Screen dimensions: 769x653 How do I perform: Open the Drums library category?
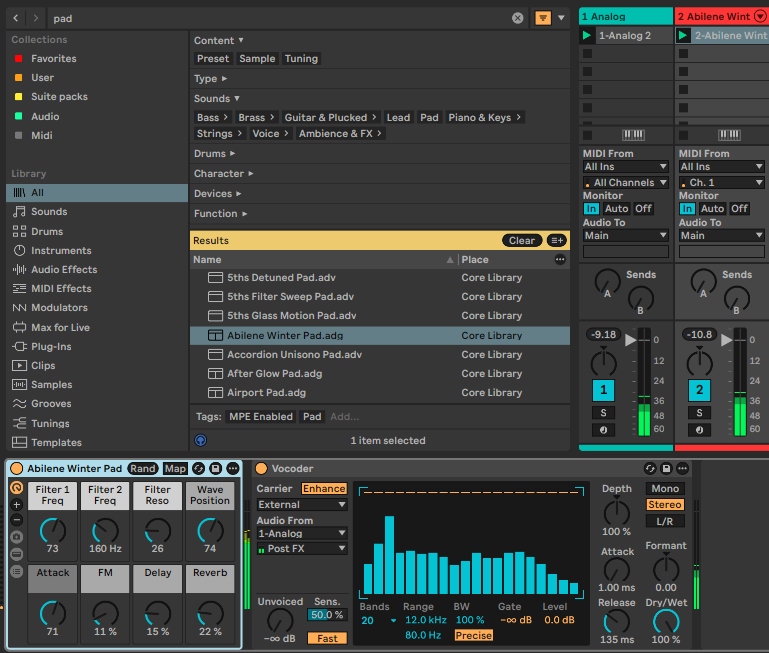pyautogui.click(x=47, y=231)
